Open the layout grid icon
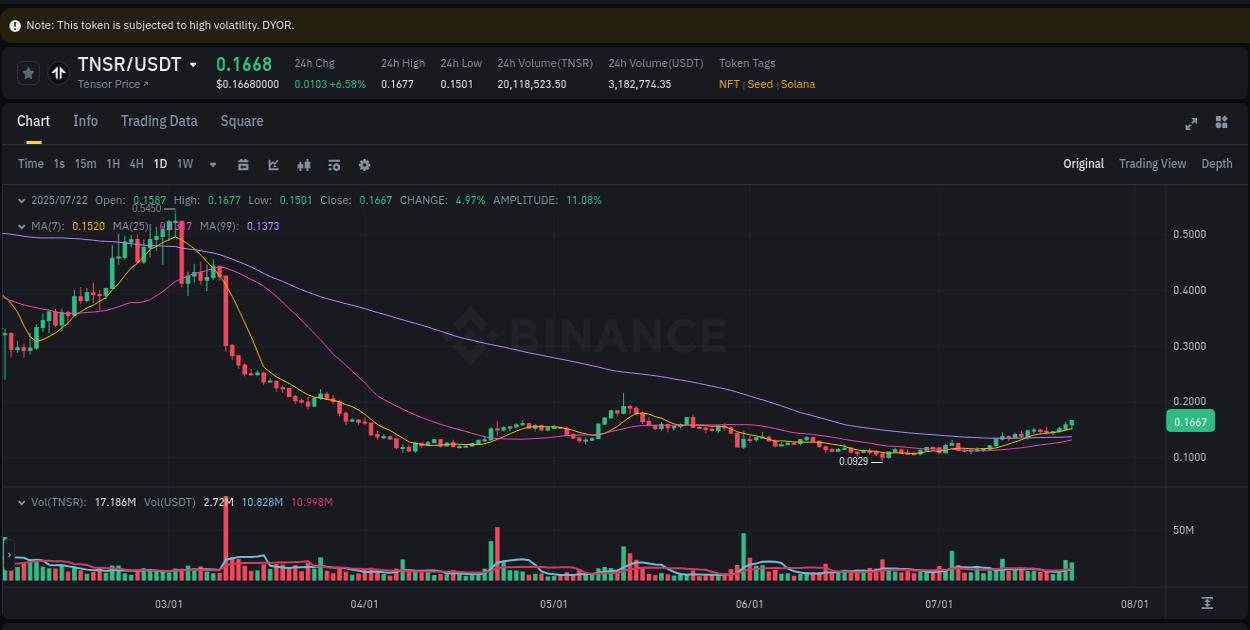This screenshot has width=1250, height=630. 1221,124
